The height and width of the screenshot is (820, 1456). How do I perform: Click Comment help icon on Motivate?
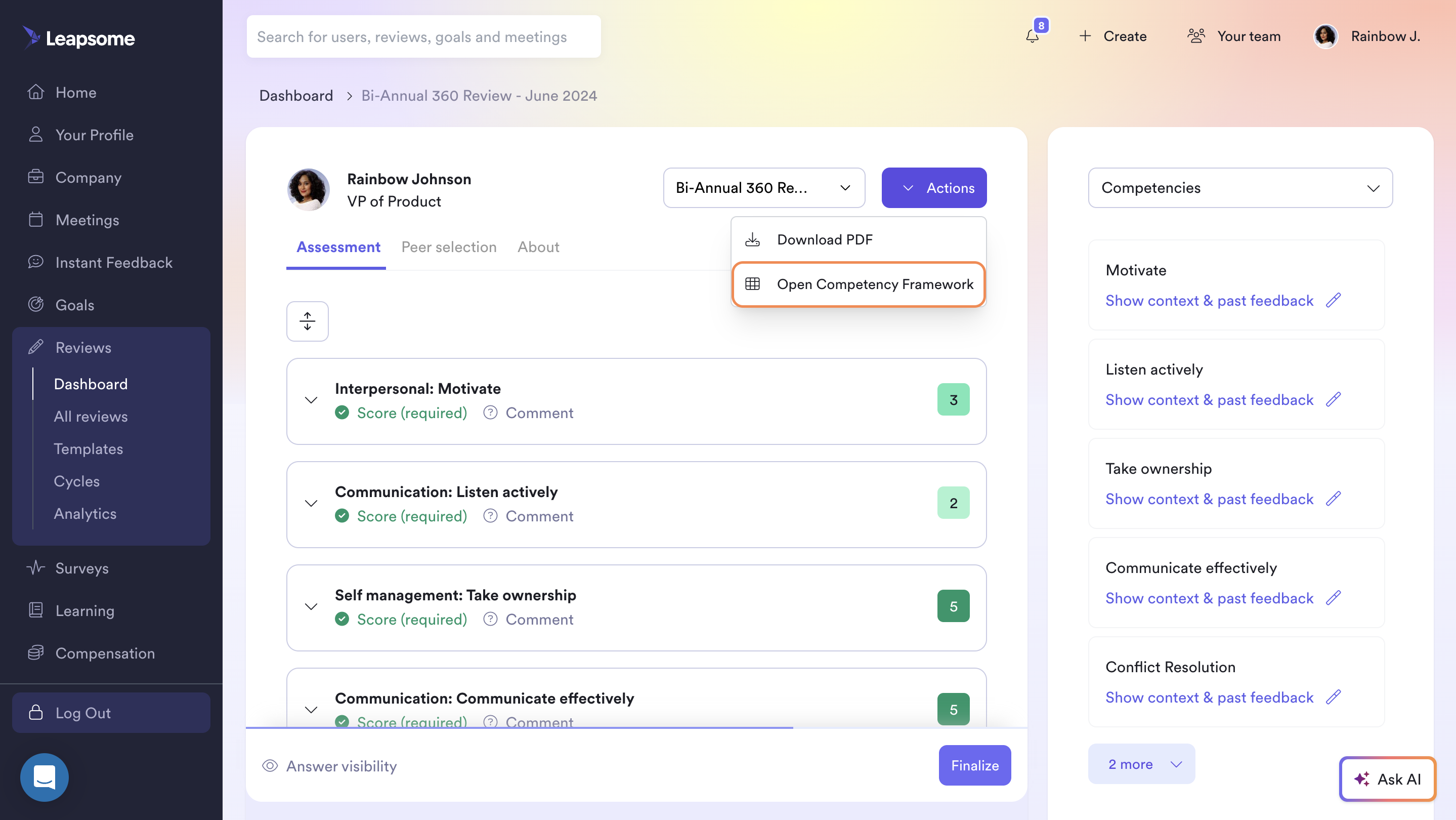pos(490,412)
